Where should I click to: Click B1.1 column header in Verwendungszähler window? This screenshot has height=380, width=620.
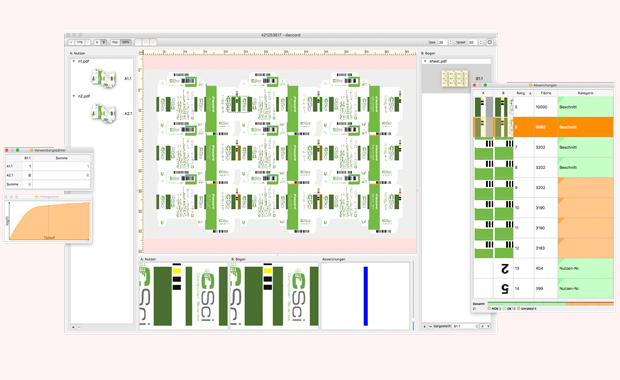pyautogui.click(x=27, y=158)
